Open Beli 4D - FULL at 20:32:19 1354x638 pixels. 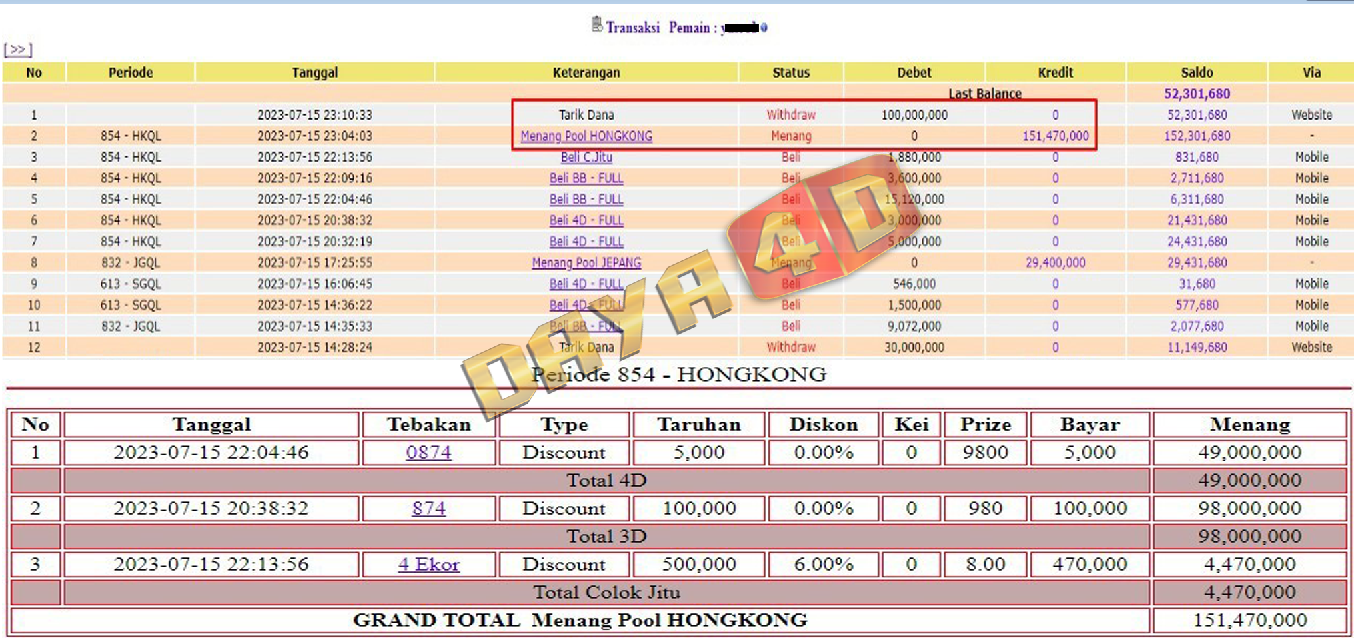point(586,241)
